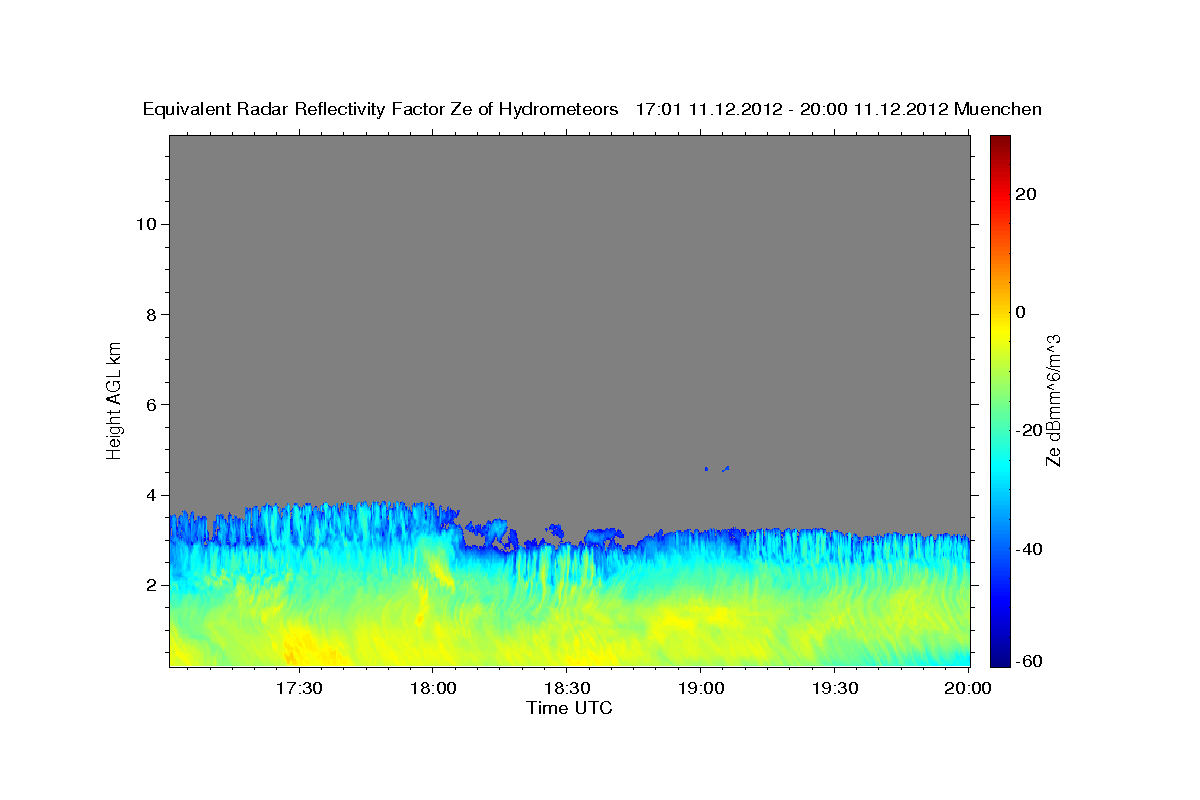Image resolution: width=1200 pixels, height=800 pixels.
Task: Click the plot title 'Equivalent Radar Reflectivity Factor Ze of Hydrometeors'
Action: [x=381, y=109]
